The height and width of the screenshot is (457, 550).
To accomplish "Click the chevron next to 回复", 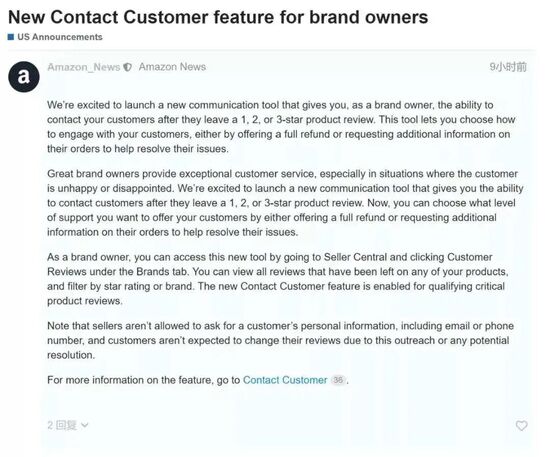I will click(85, 426).
